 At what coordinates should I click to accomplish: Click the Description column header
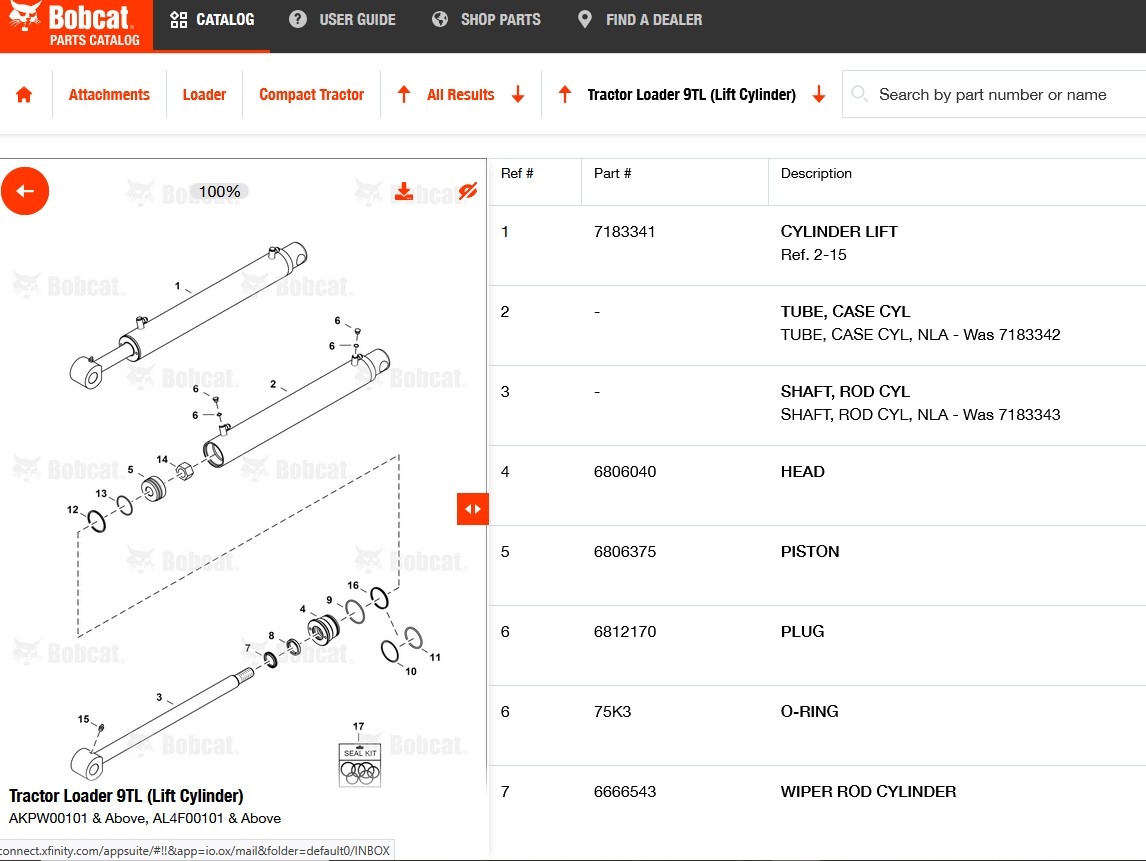tap(816, 173)
